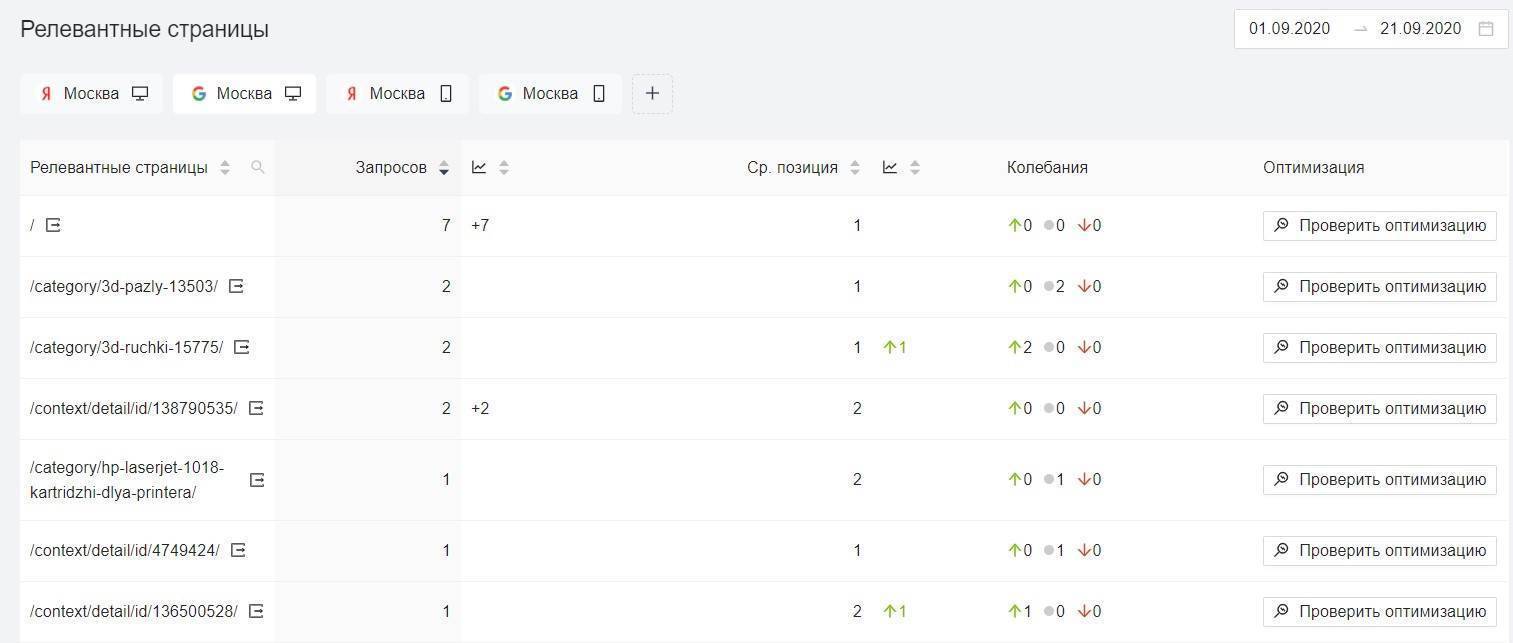Open external link icon for /category/3d-pazly-13503/
The height and width of the screenshot is (643, 1513).
click(x=236, y=286)
